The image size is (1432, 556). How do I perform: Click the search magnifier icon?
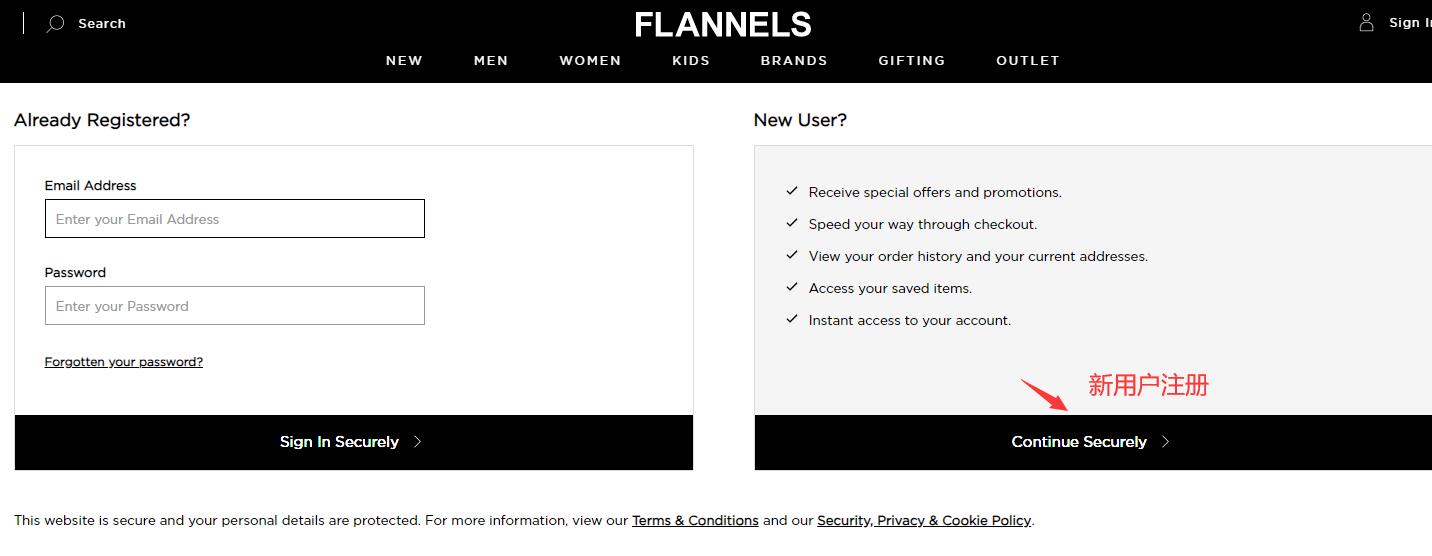(x=56, y=23)
